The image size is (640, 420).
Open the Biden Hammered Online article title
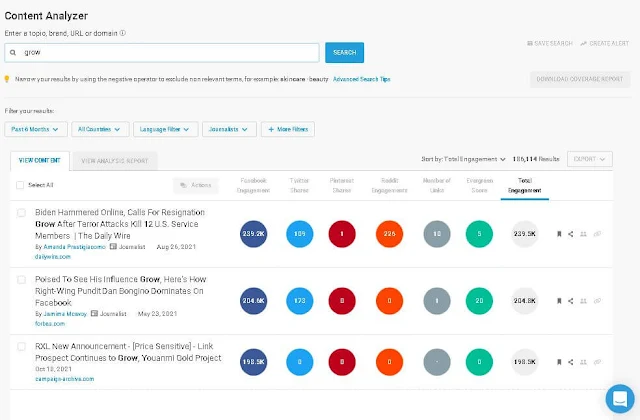point(120,224)
